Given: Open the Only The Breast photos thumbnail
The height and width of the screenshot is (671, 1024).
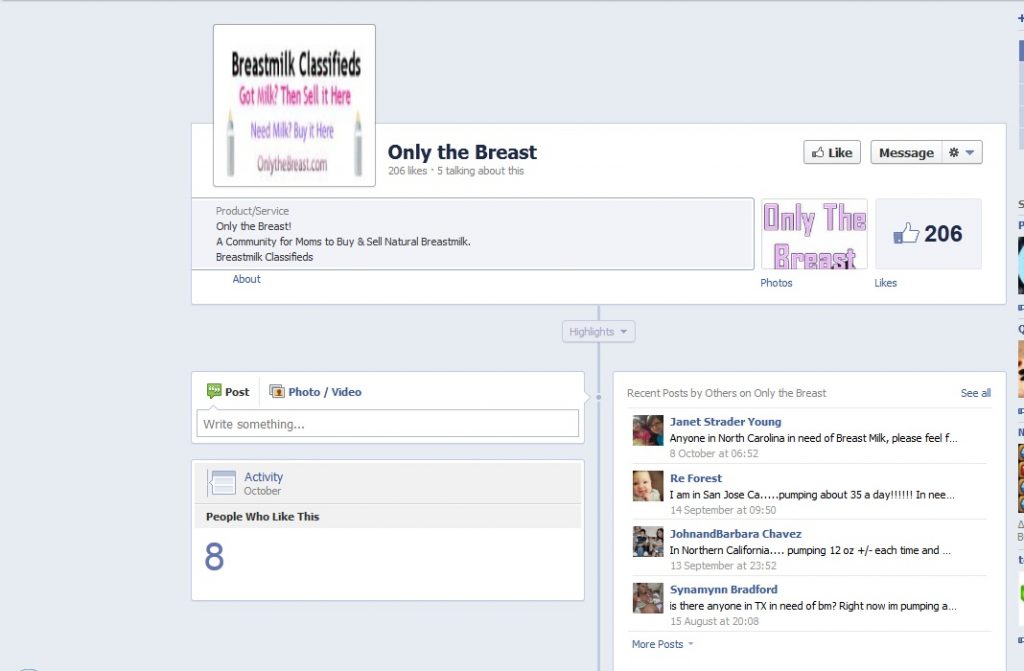Looking at the screenshot, I should pos(814,234).
